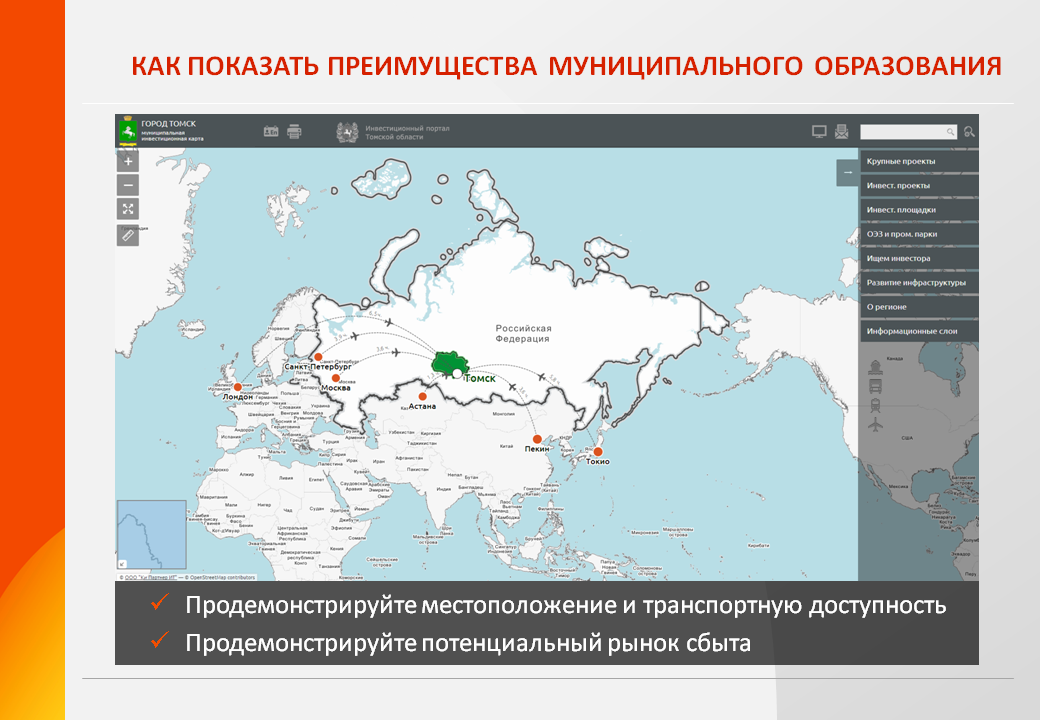The width and height of the screenshot is (1040, 720).
Task: Switch language with the En icon
Action: pyautogui.click(x=271, y=131)
